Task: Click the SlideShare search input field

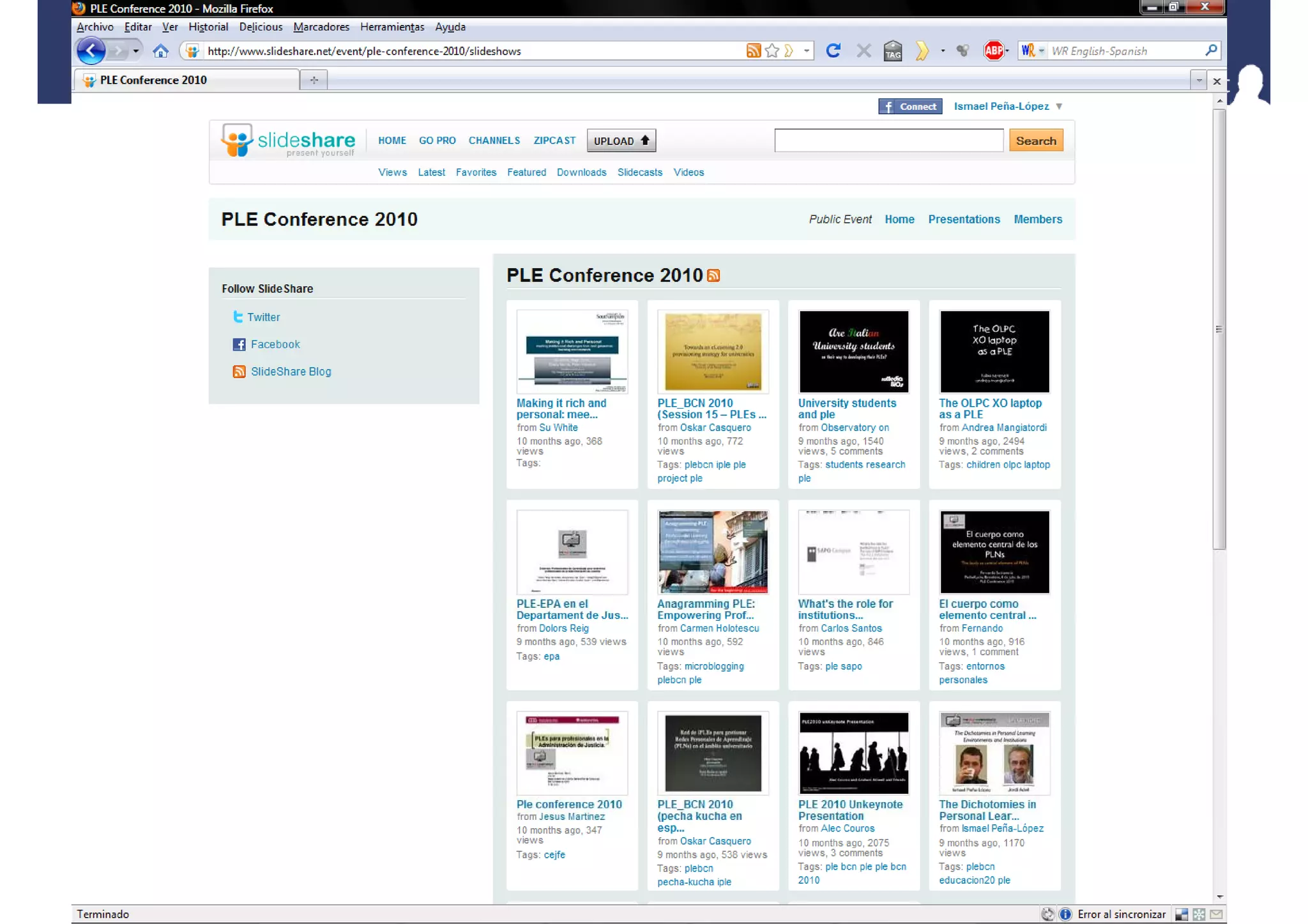Action: pos(888,140)
